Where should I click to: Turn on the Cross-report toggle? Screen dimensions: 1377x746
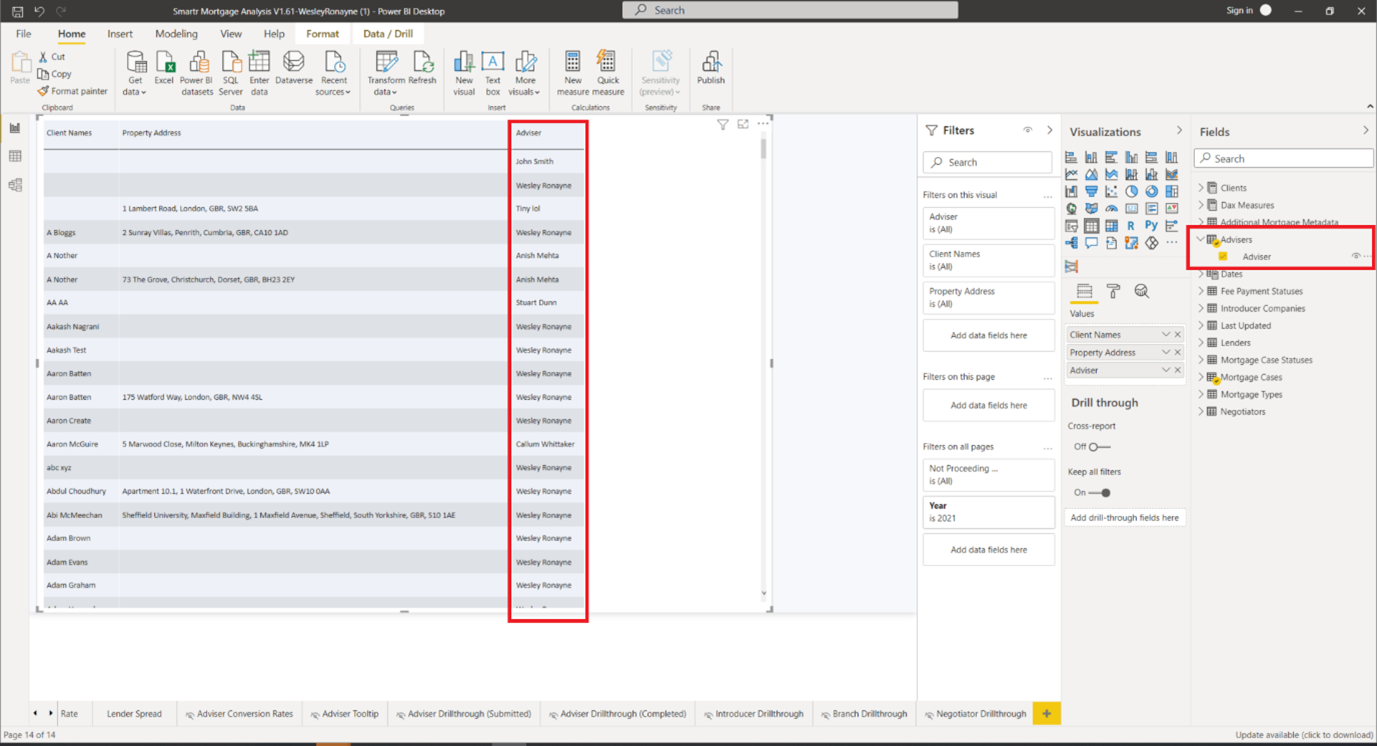(x=1099, y=447)
